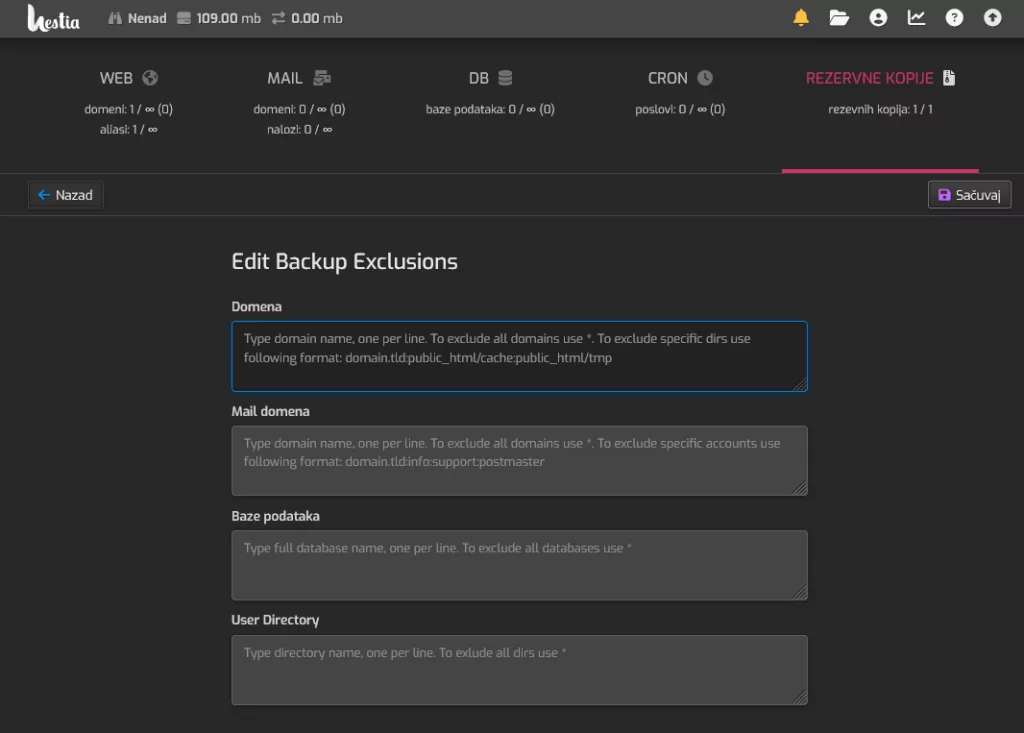Click the CRON clock icon

[705, 78]
